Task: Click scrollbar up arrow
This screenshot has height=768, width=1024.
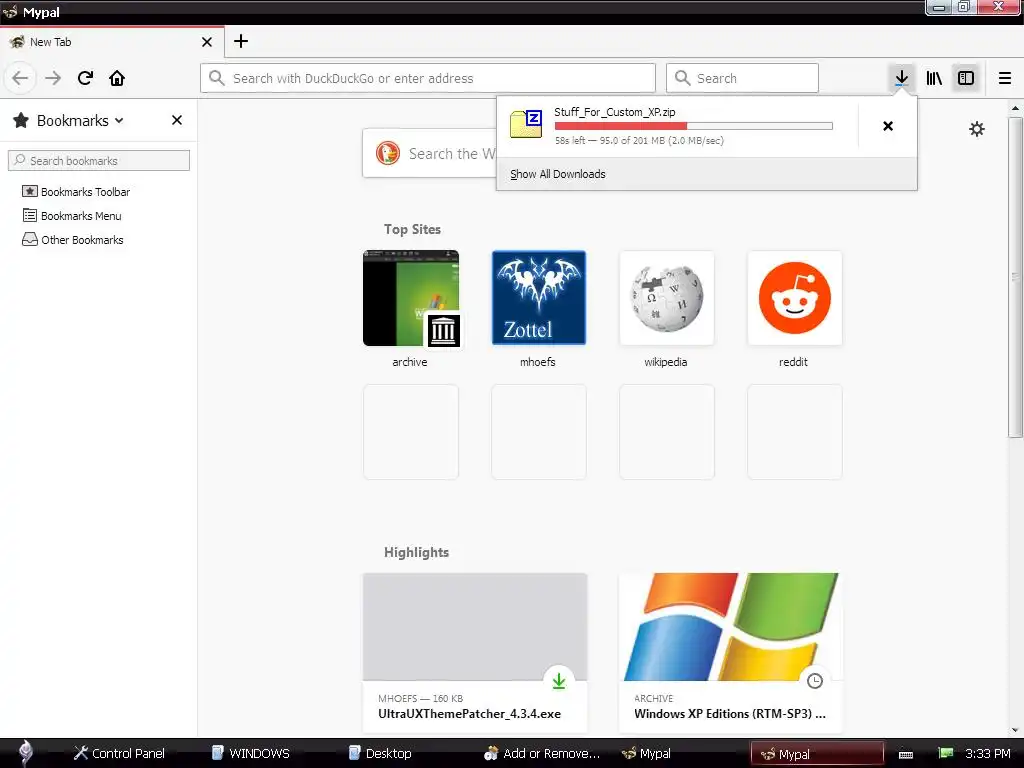Action: 1015,108
